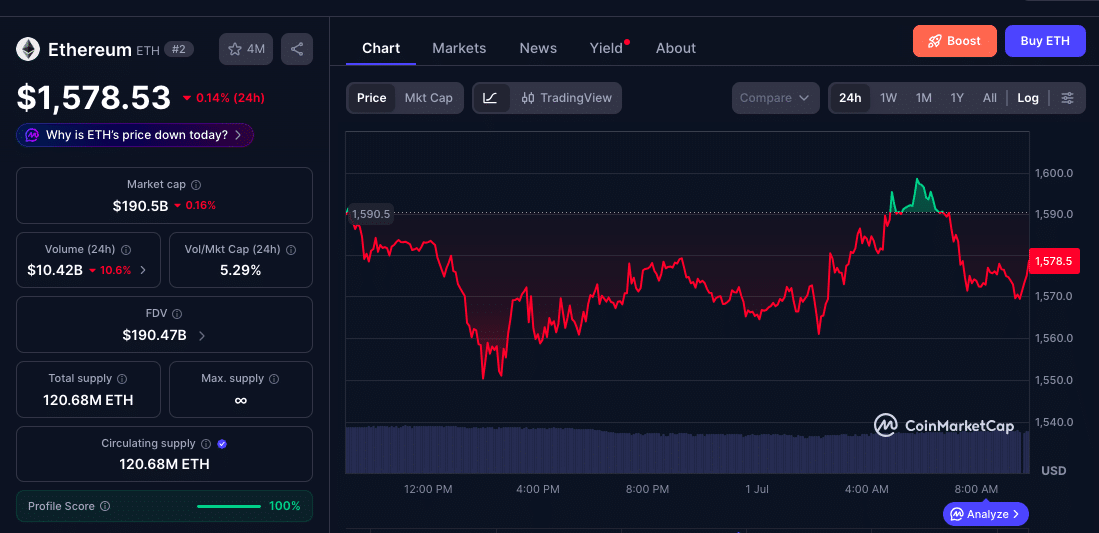The height and width of the screenshot is (533, 1099).
Task: Click the Profile Score 100% progress bar
Action: pyautogui.click(x=229, y=506)
